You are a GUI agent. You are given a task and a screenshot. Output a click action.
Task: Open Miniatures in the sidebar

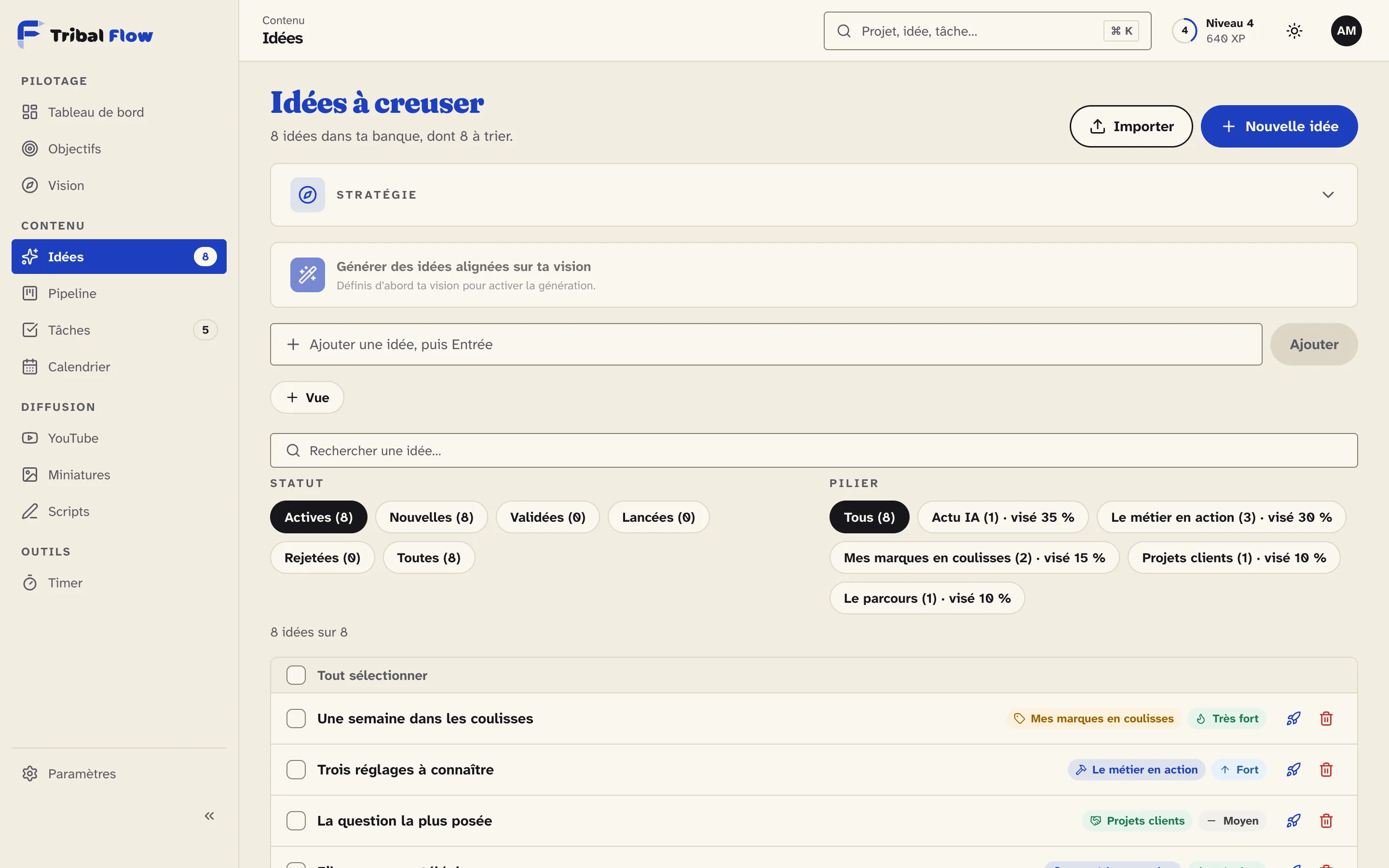[x=119, y=475]
